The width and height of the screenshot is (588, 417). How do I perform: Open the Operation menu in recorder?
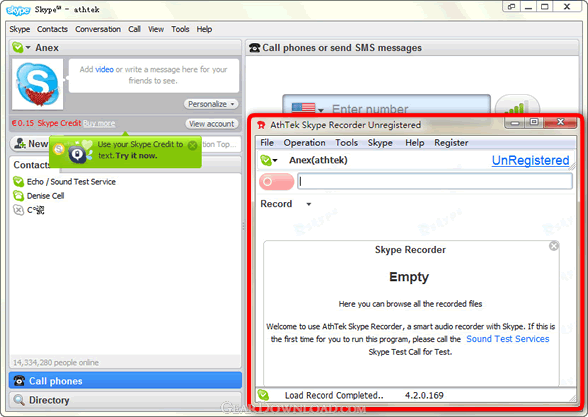[x=304, y=143]
